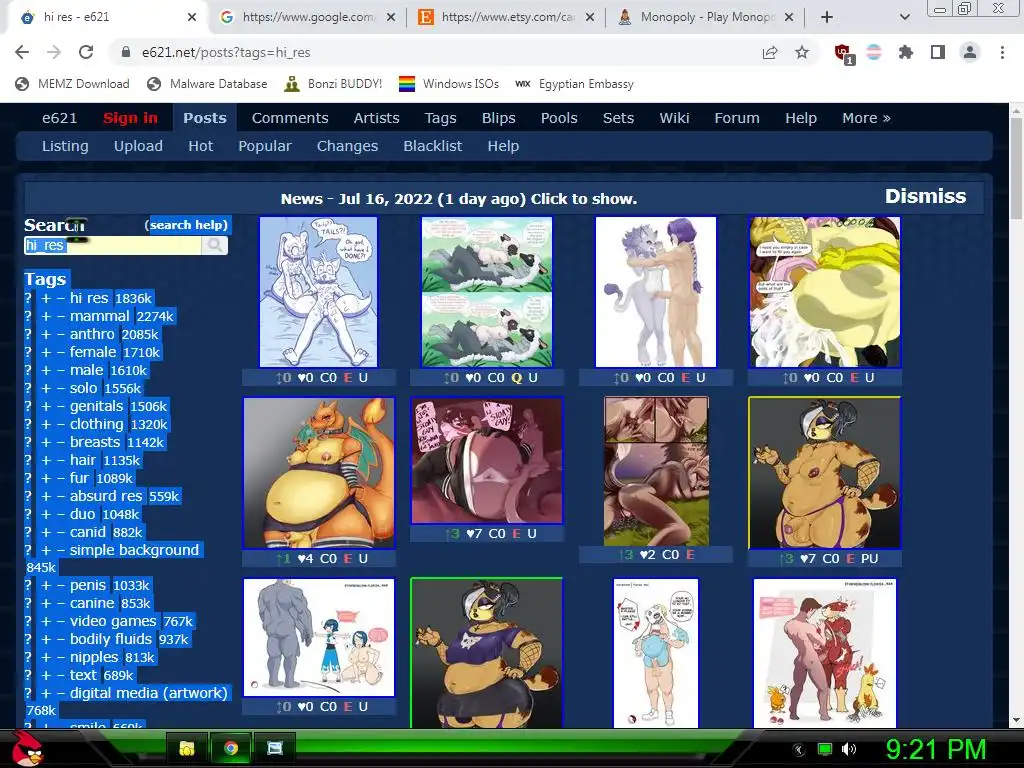Click the hi_res search input field
This screenshot has width=1024, height=768.
112,245
